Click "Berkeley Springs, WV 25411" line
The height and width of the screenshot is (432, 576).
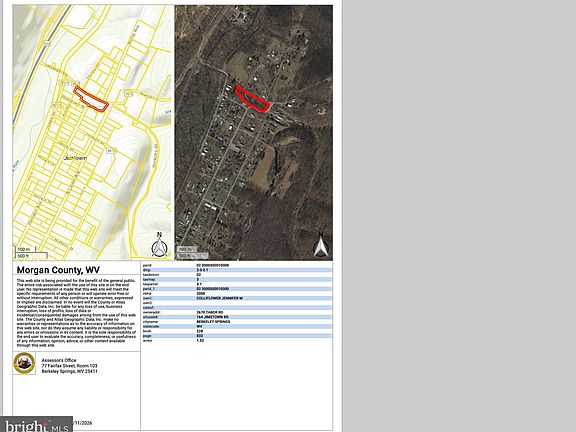click(x=69, y=371)
